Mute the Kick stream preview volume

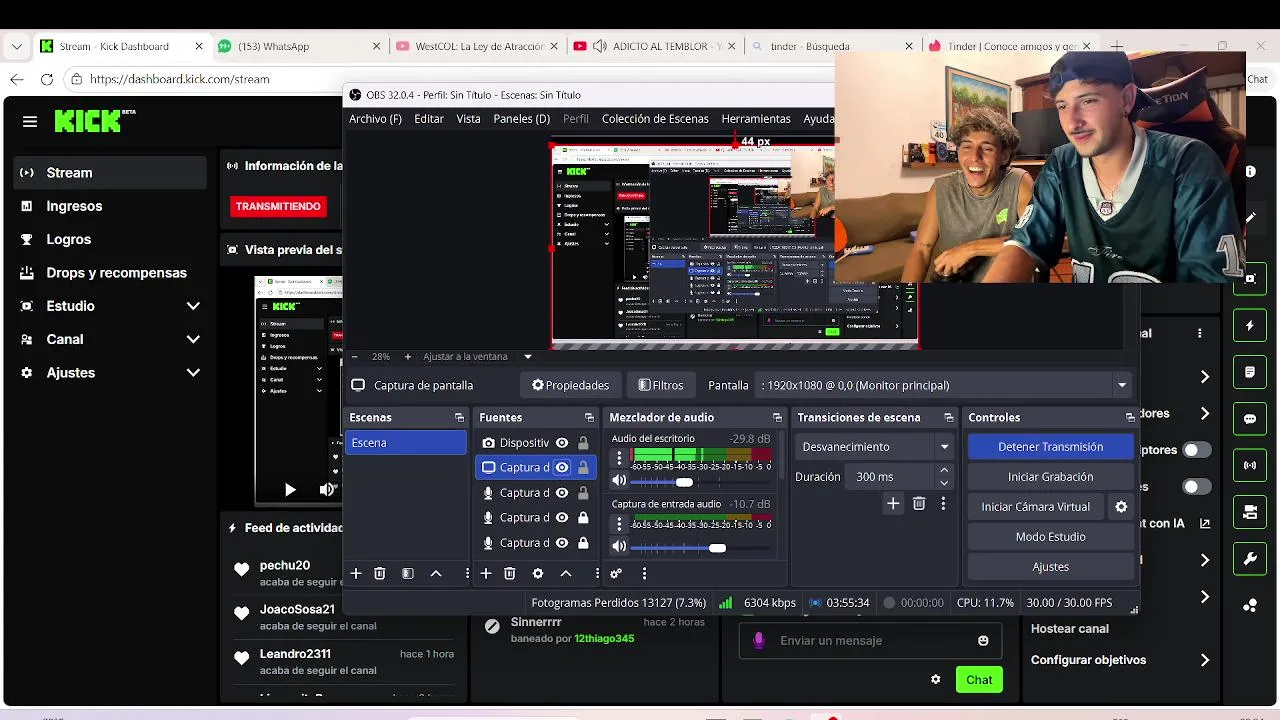(326, 489)
